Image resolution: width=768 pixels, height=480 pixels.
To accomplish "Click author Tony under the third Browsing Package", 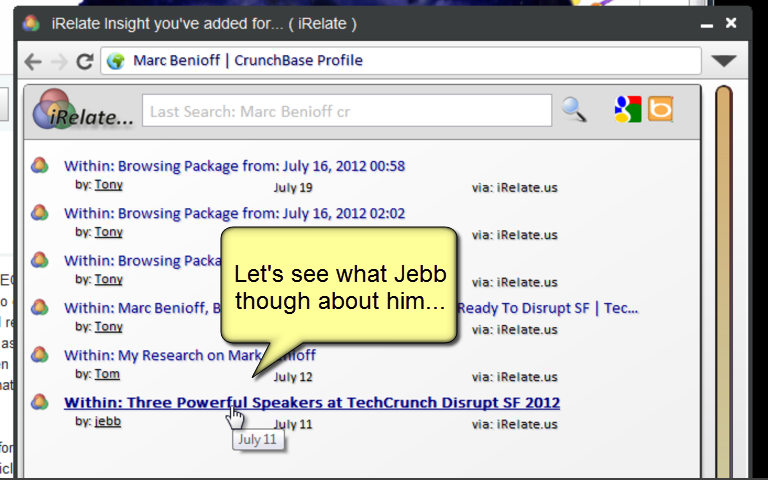I will tap(108, 279).
